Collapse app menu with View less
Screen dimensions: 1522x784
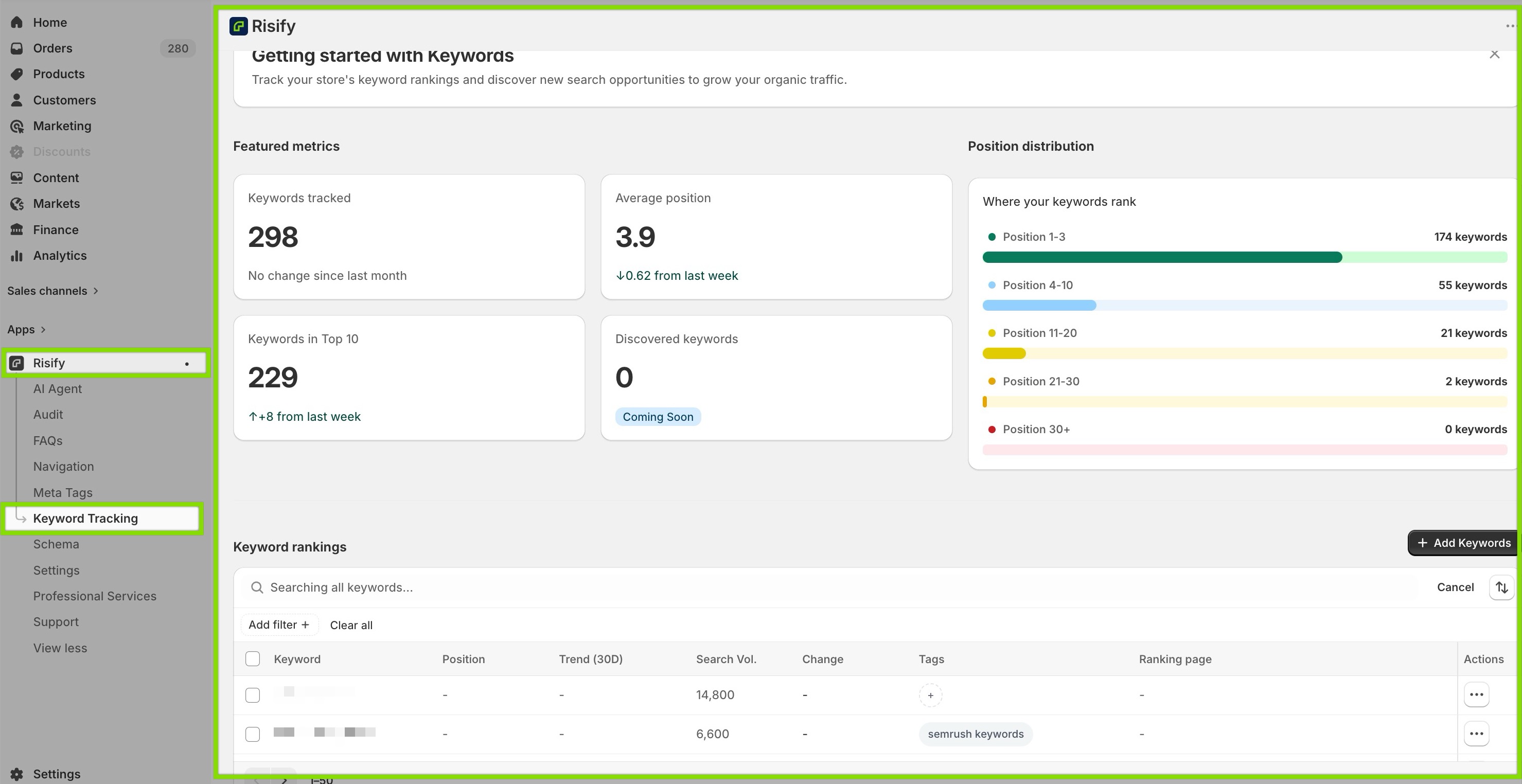(60, 648)
